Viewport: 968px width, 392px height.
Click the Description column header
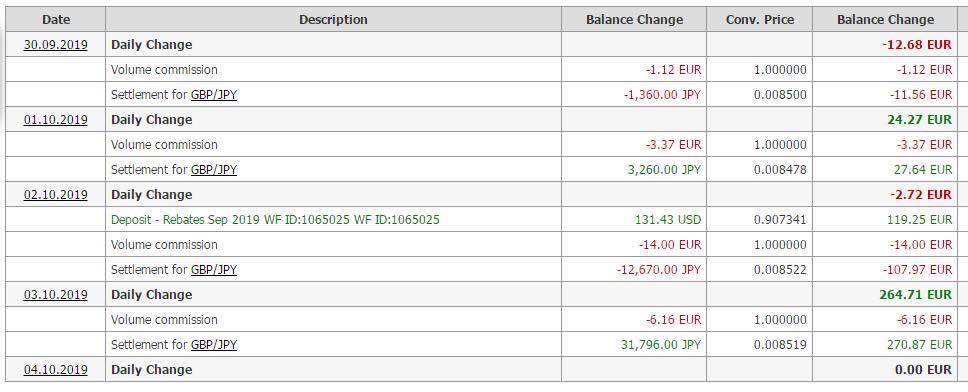pyautogui.click(x=333, y=19)
